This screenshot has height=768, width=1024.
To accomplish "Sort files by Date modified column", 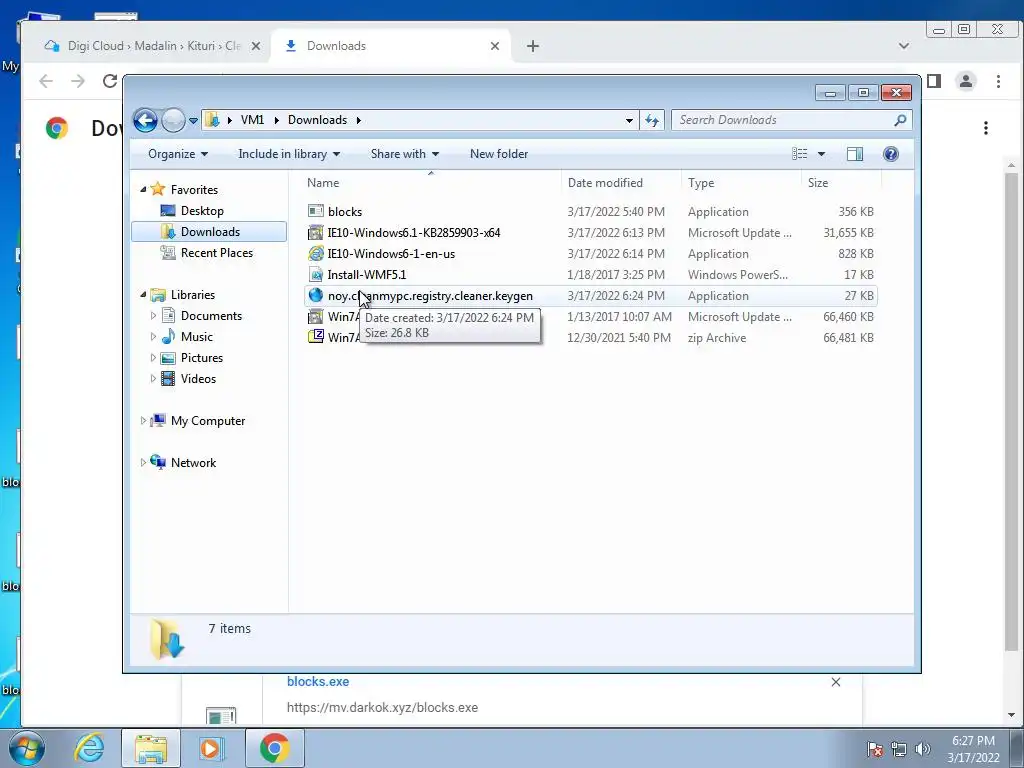I will point(621,183).
